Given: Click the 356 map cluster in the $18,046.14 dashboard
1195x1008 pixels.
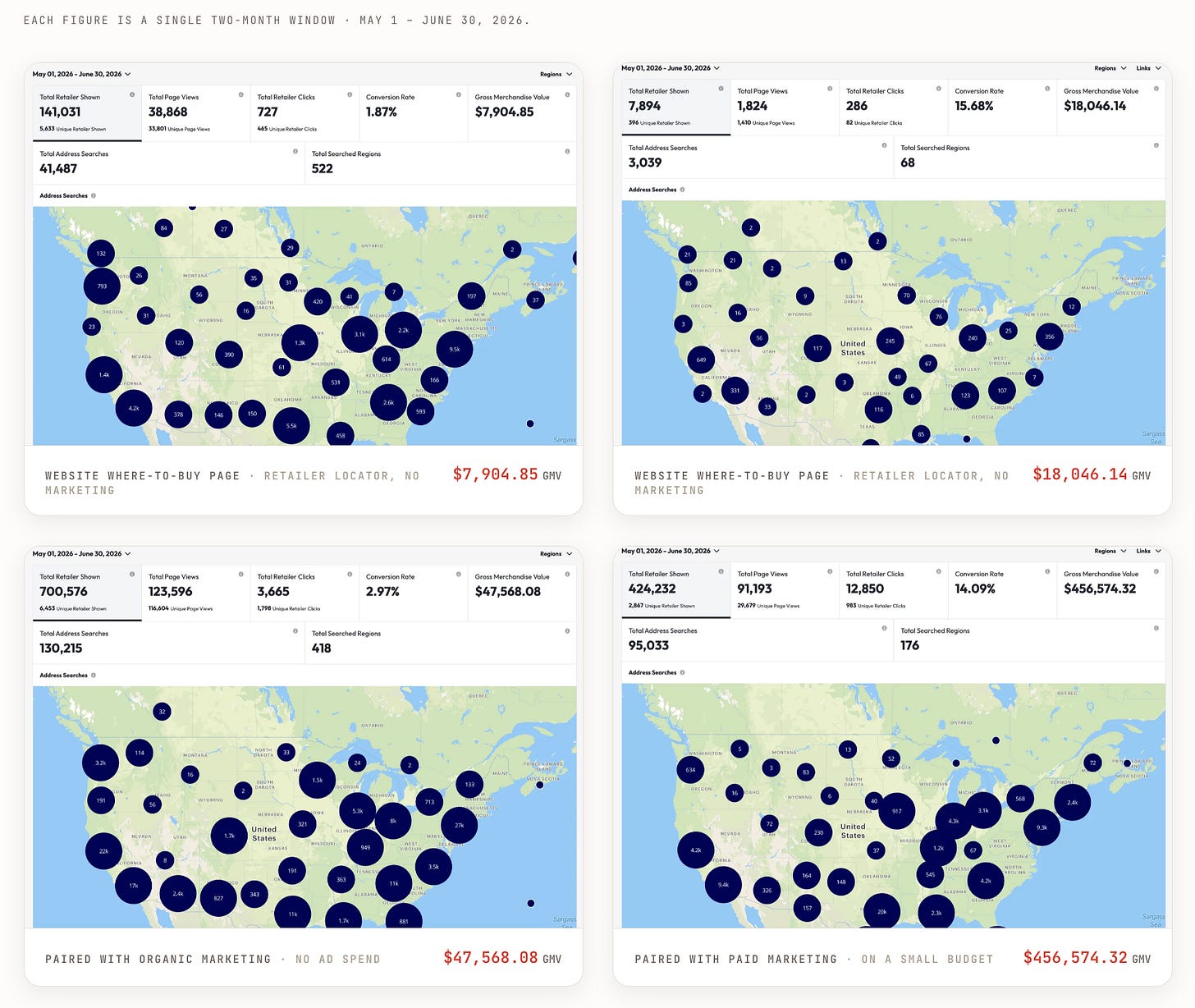Looking at the screenshot, I should click(x=1049, y=337).
